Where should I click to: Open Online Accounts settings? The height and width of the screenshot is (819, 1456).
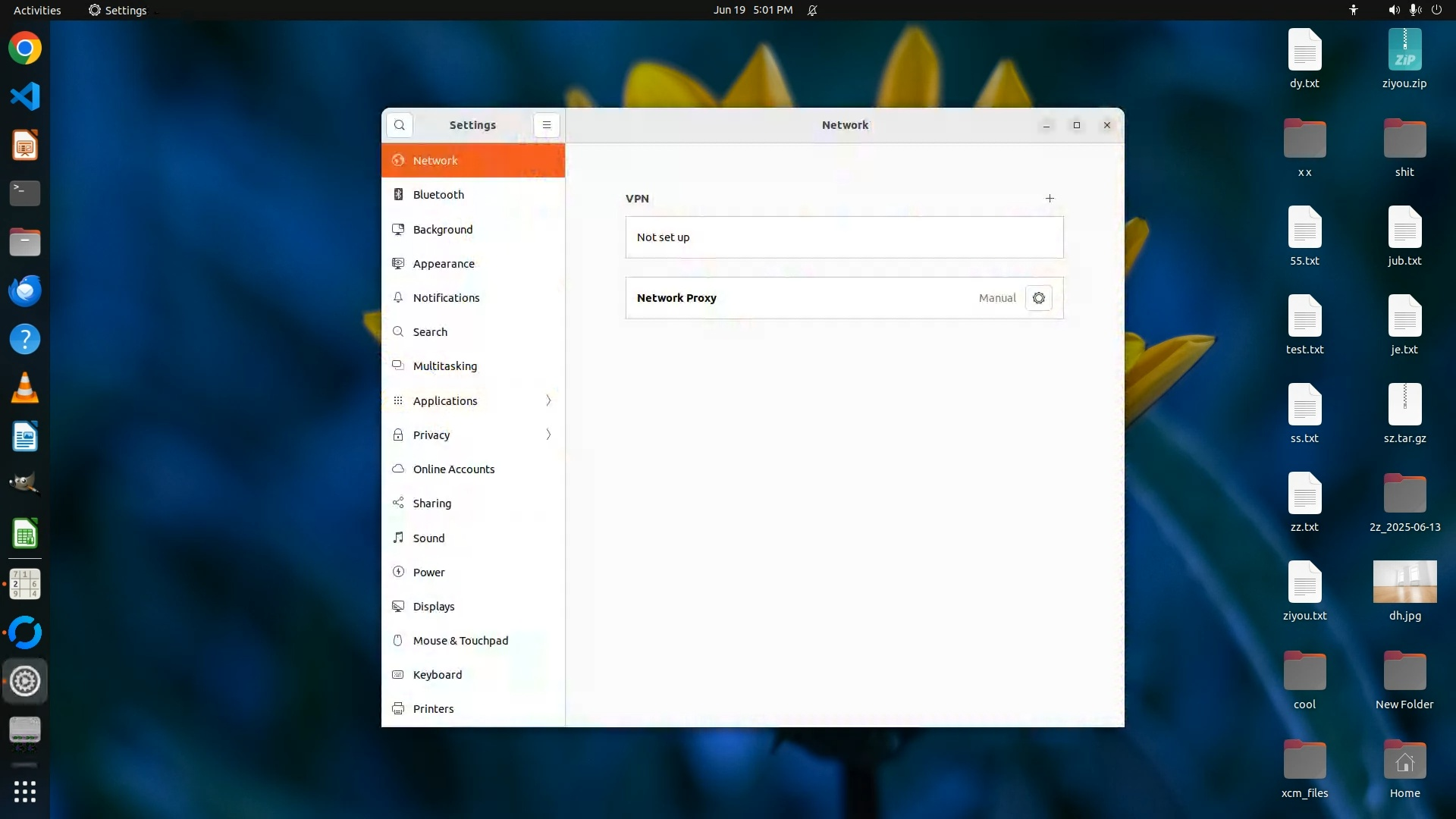(453, 469)
